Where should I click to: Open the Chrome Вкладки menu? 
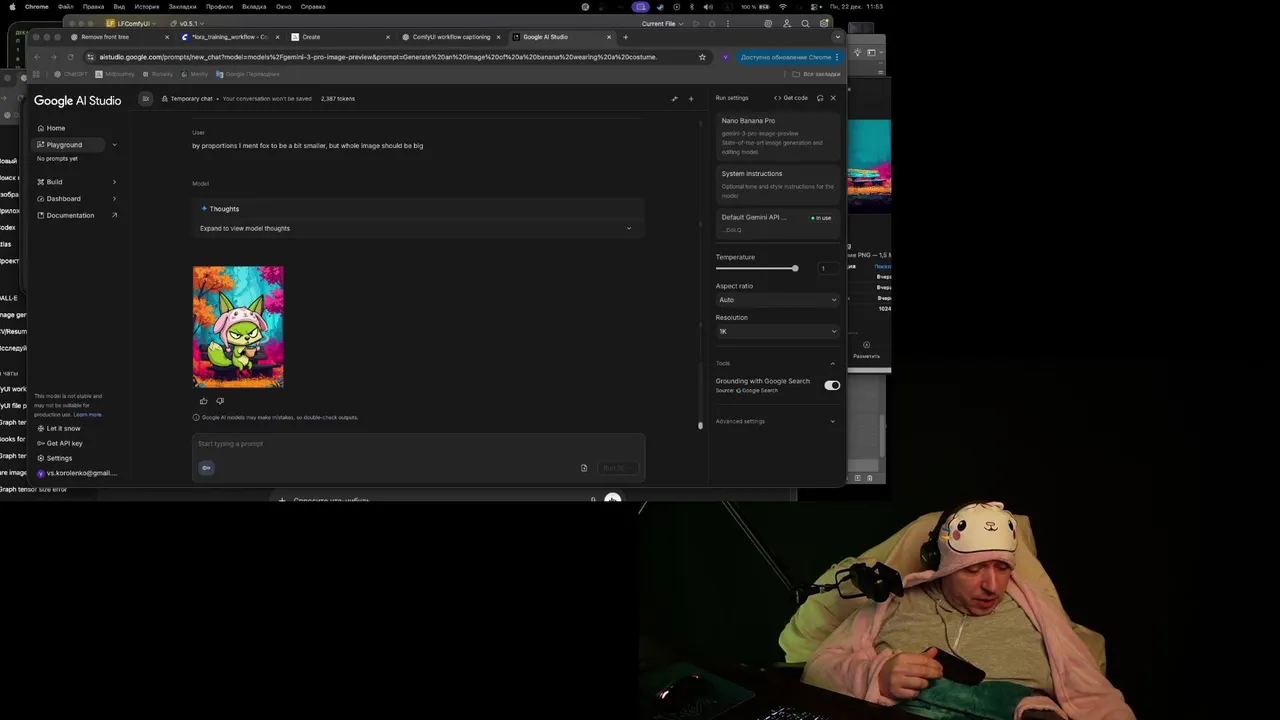coord(254,7)
